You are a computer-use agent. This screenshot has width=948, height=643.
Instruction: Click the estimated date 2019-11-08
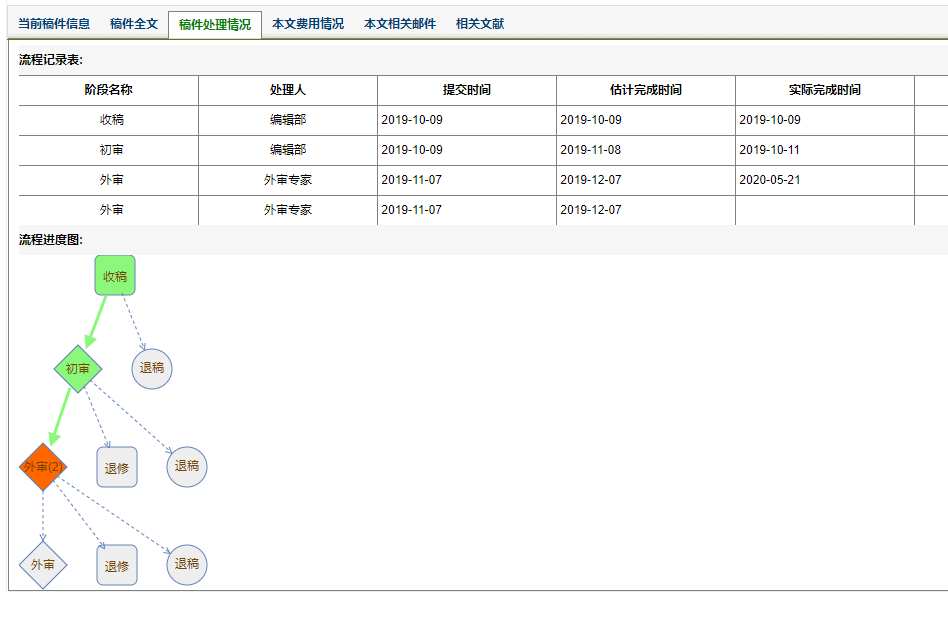[591, 150]
